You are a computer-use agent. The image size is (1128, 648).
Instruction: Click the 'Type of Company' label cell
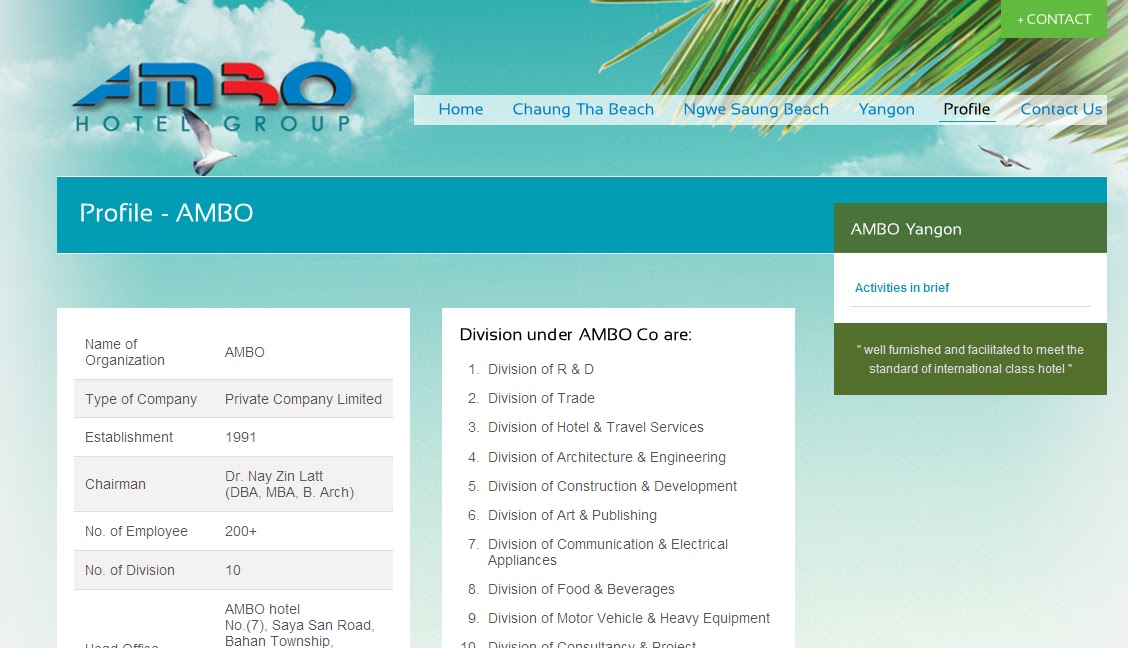pos(140,399)
